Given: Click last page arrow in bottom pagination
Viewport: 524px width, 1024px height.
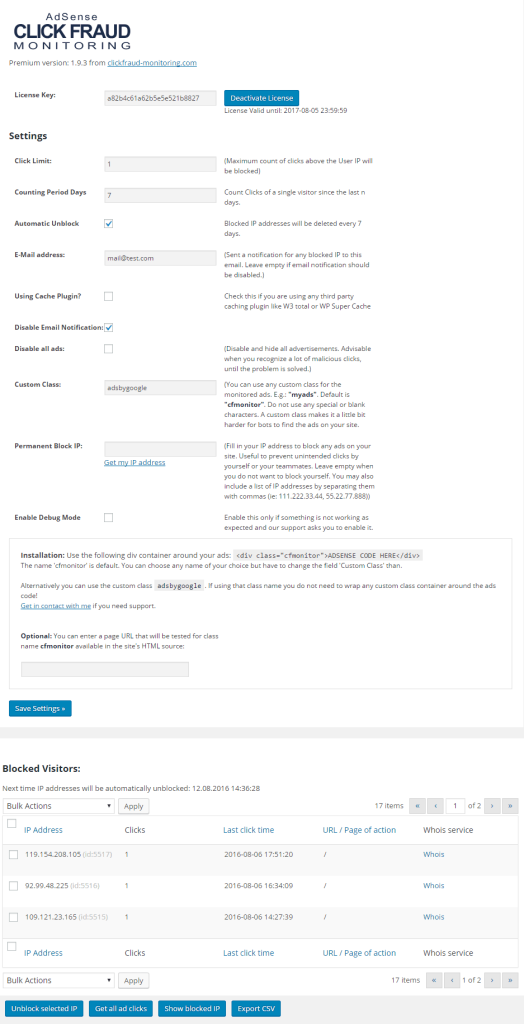Looking at the screenshot, I should pos(510,980).
